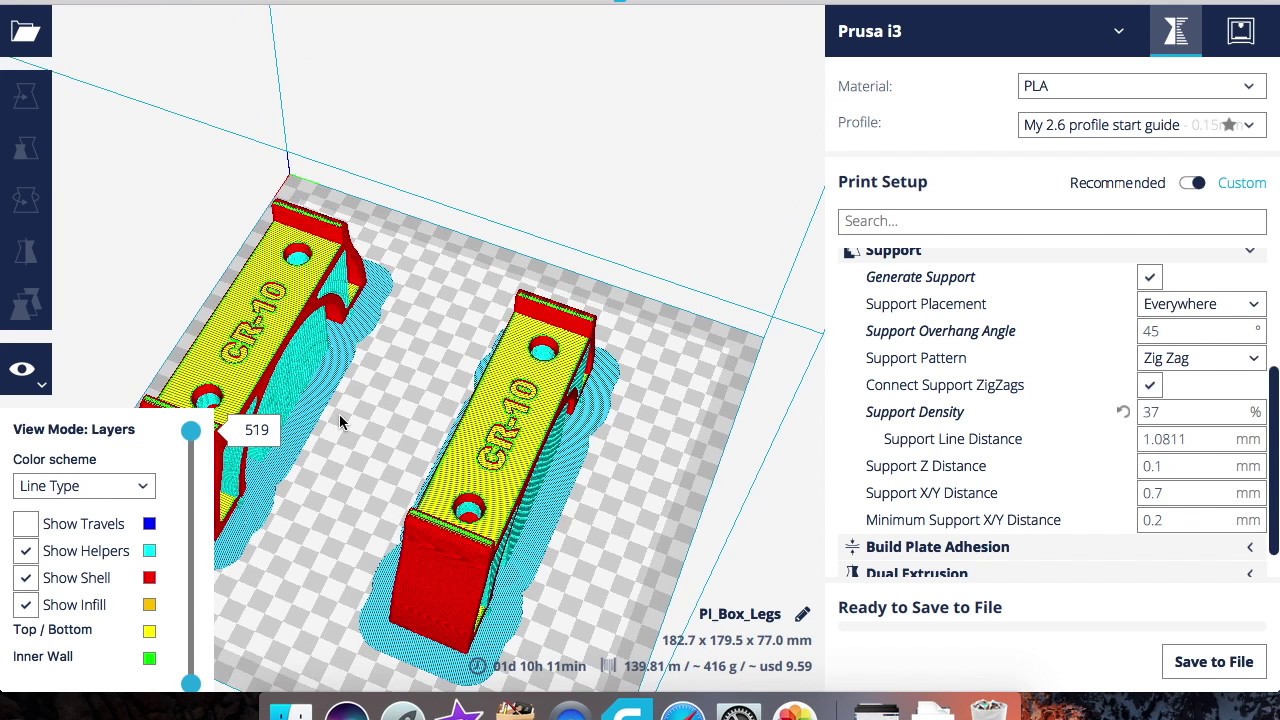The height and width of the screenshot is (720, 1280).
Task: Click the Build Plate Adhesion category icon
Action: click(852, 547)
